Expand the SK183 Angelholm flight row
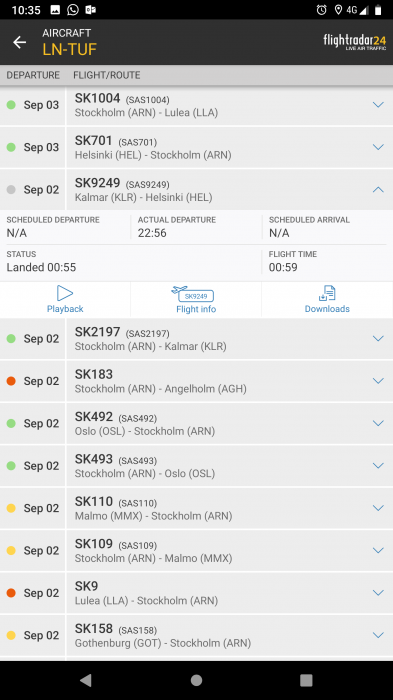393x700 pixels. [x=378, y=381]
